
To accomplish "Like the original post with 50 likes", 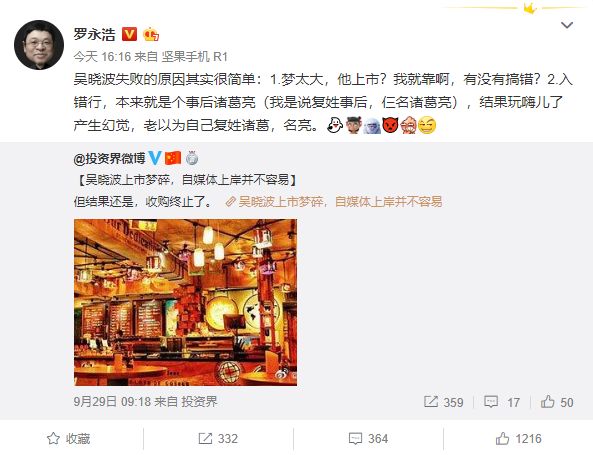I will [557, 402].
